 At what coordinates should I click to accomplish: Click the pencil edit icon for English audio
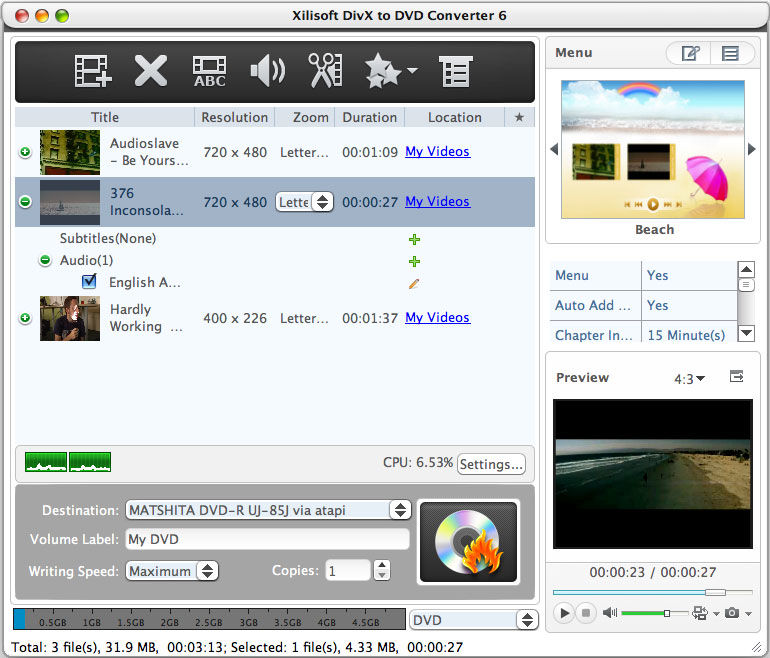[x=414, y=283]
